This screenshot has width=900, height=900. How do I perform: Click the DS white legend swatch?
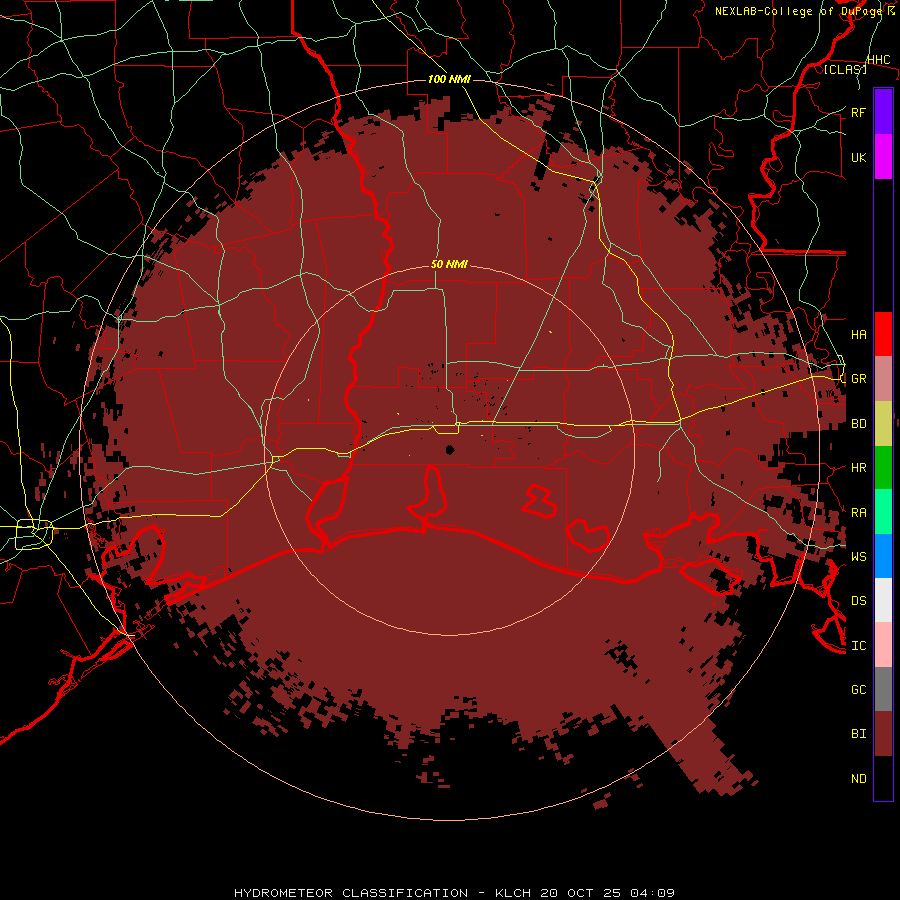(883, 600)
